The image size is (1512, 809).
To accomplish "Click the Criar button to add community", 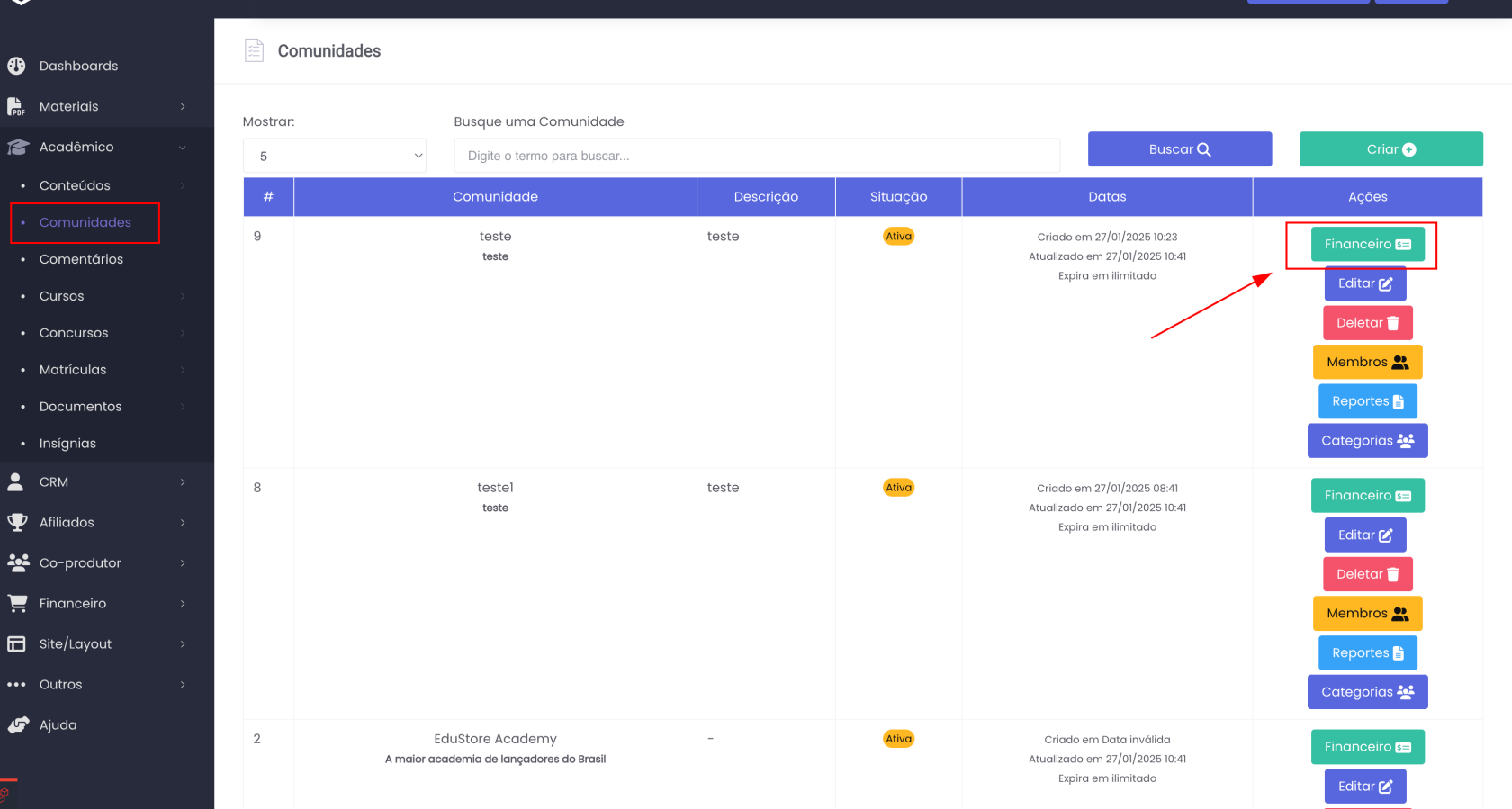I will 1390,149.
